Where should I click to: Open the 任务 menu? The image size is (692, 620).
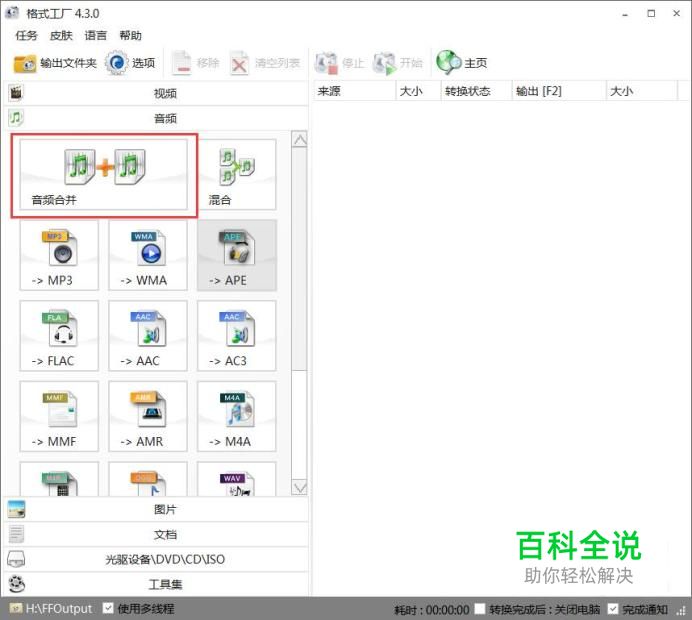coord(26,35)
